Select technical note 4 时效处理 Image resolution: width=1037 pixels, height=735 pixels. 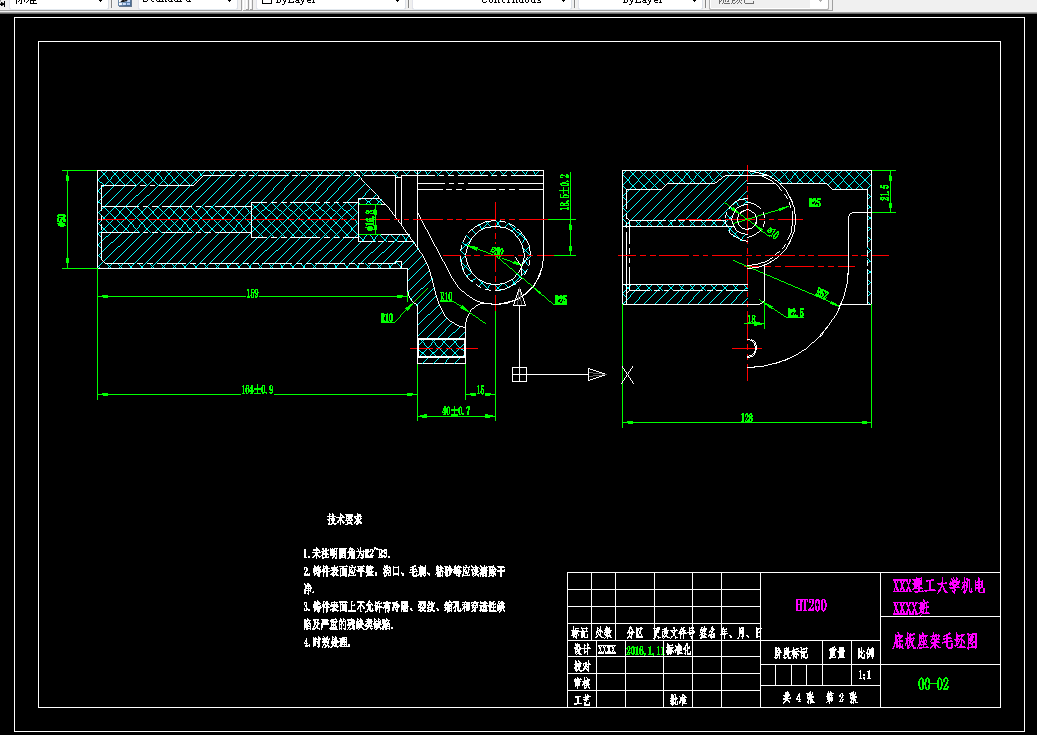tap(327, 642)
